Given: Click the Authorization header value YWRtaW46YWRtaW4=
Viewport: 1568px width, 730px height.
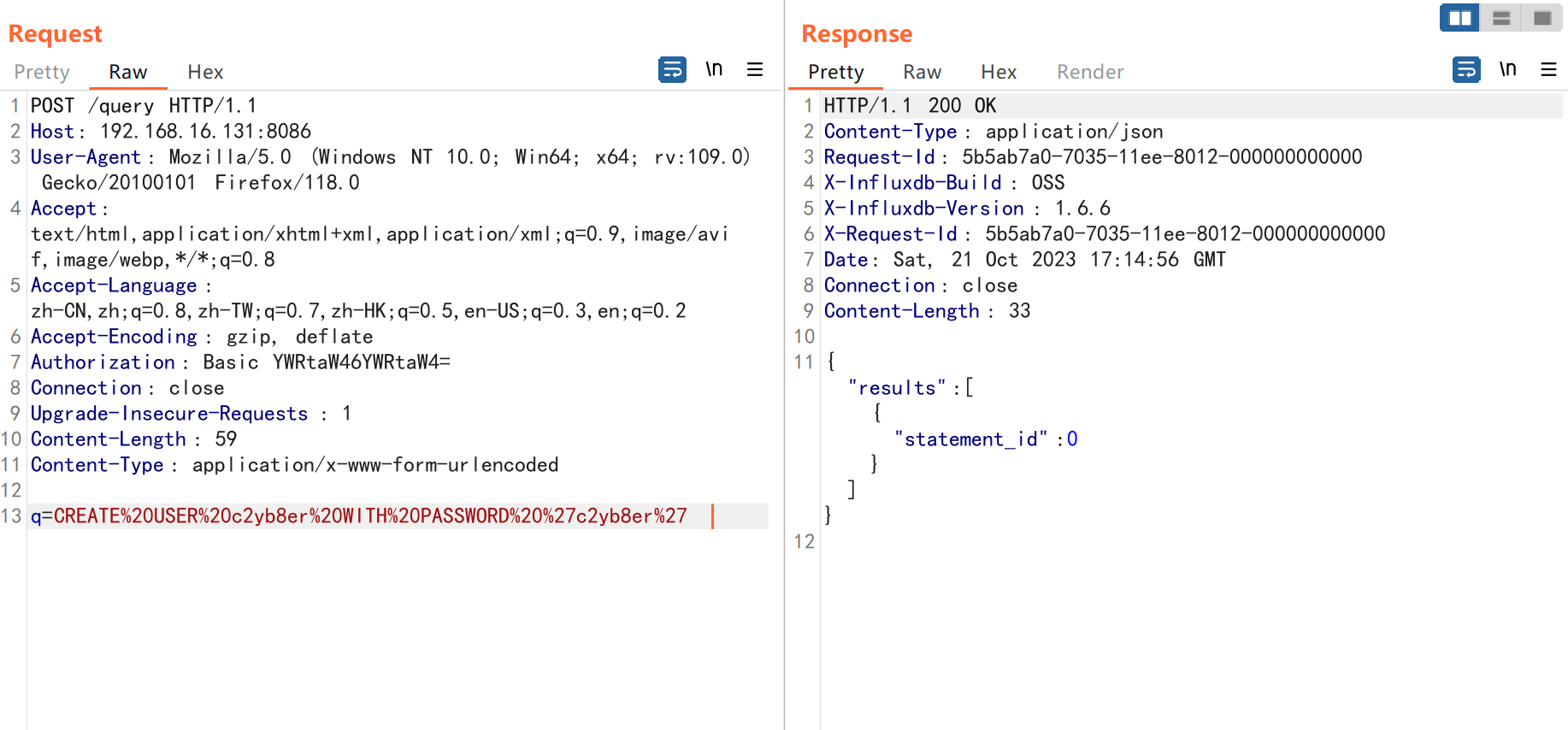Looking at the screenshot, I should (362, 362).
